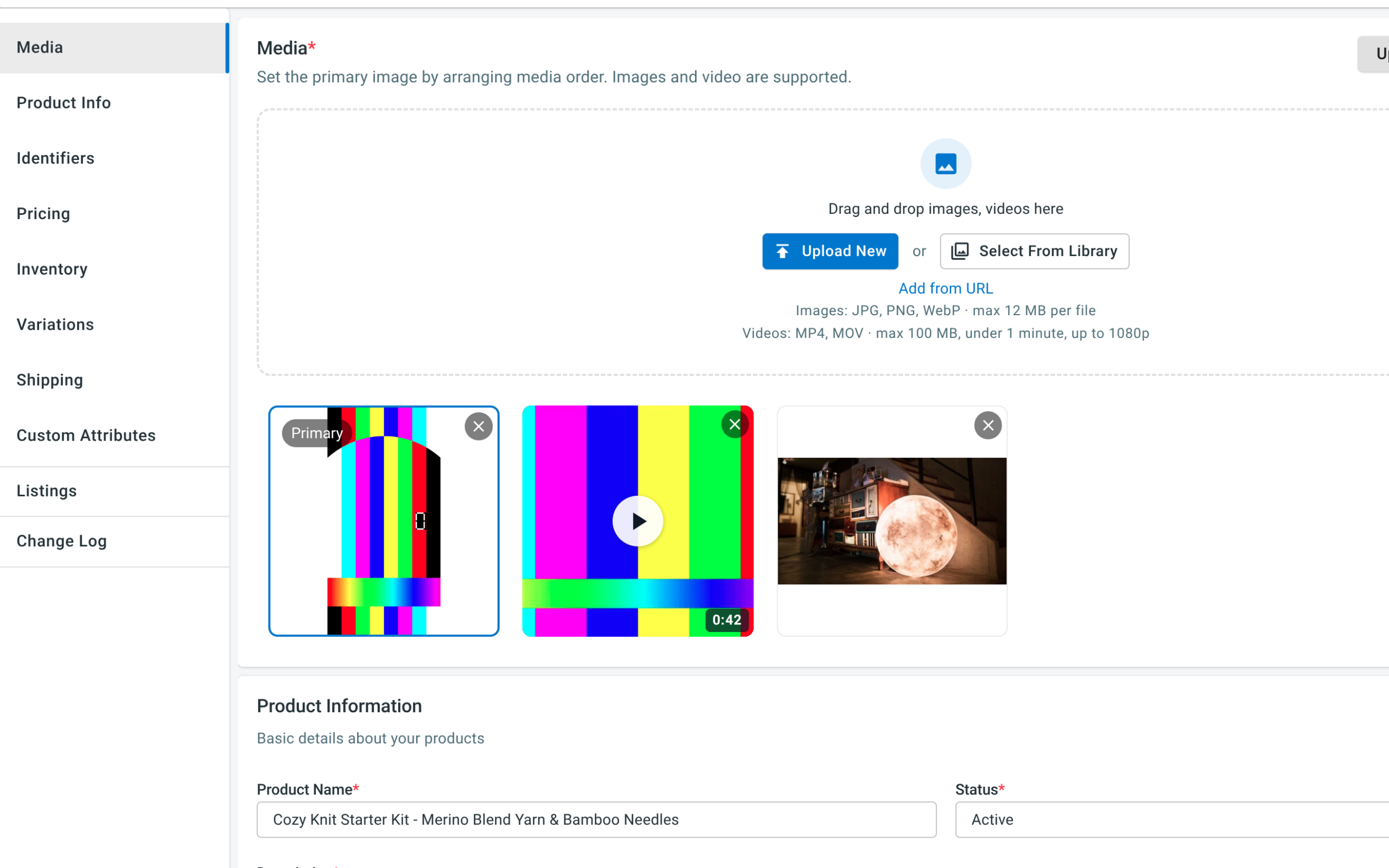Open the Media sidebar section
Screen dimensions: 1389x868
(114, 48)
